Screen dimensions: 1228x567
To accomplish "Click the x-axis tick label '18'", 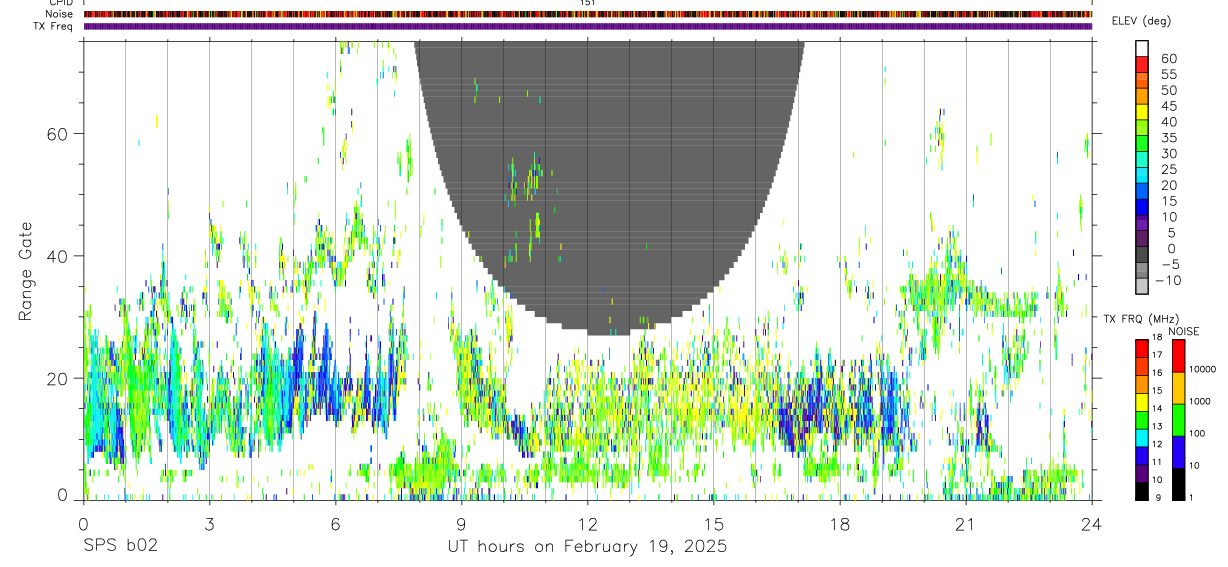I will tap(839, 524).
